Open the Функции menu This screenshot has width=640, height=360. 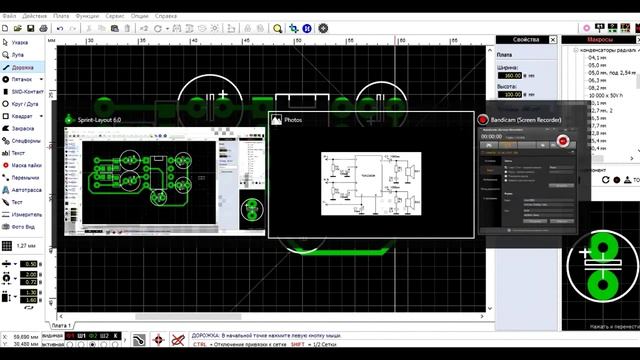87,16
